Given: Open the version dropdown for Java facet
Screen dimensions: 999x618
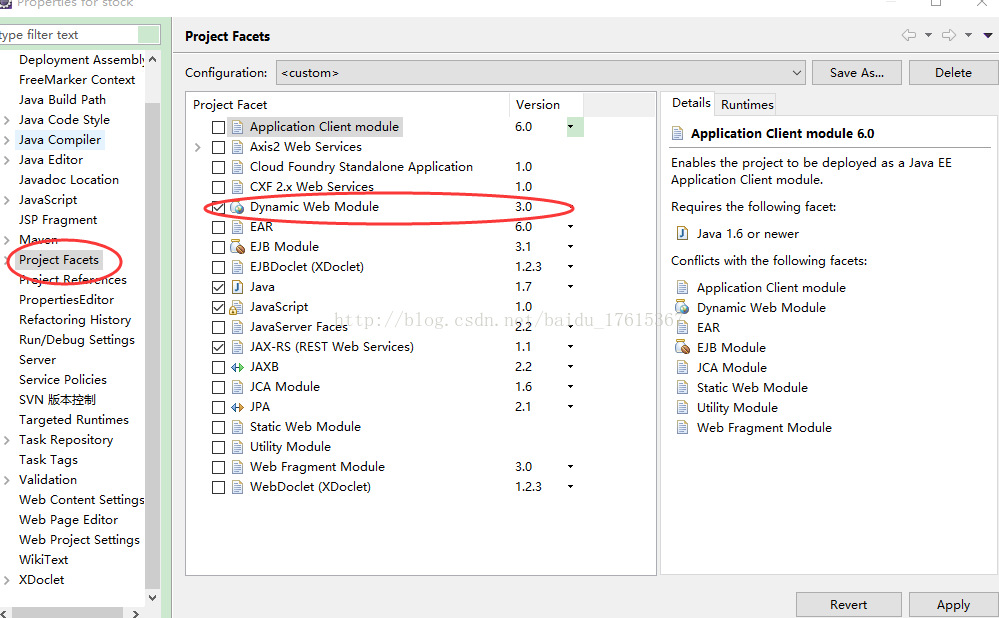Looking at the screenshot, I should 570,287.
